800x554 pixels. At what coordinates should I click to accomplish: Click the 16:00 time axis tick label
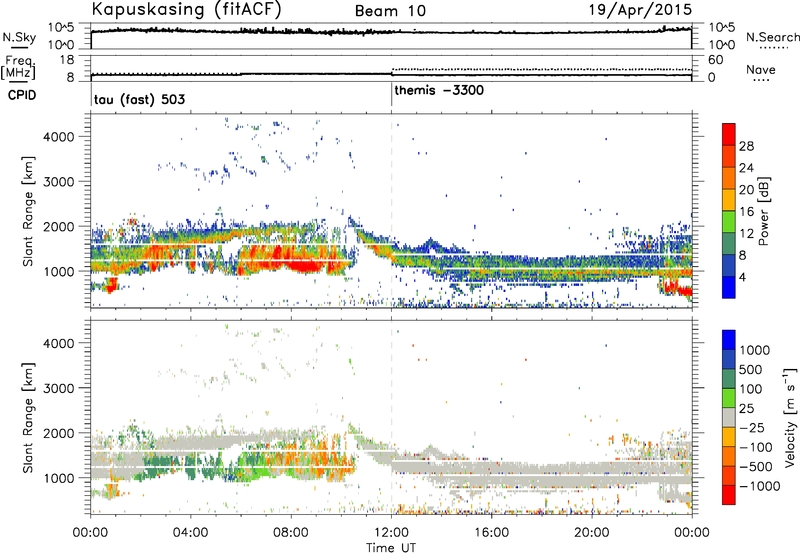491,533
